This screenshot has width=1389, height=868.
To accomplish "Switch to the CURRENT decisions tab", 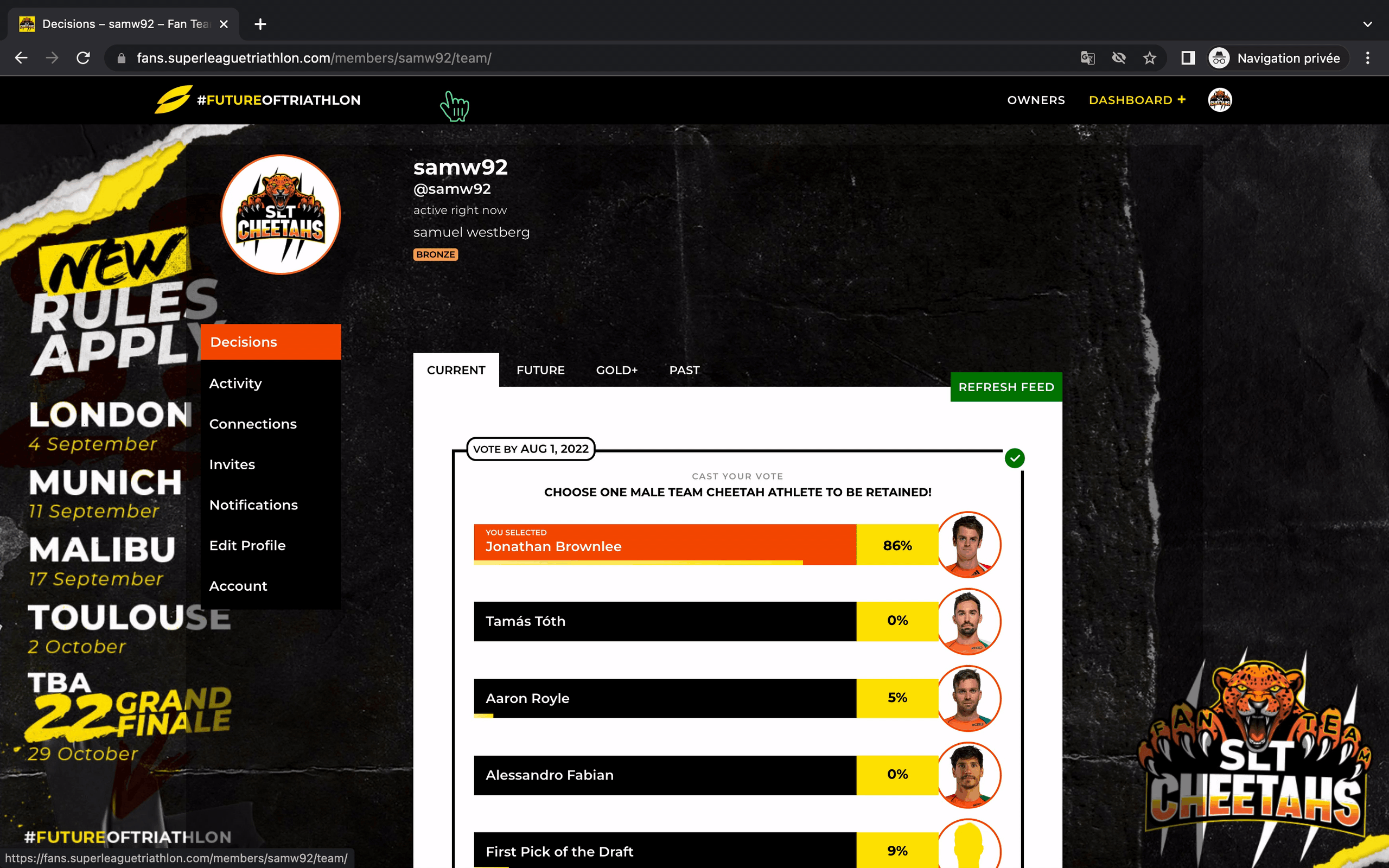I will (456, 371).
